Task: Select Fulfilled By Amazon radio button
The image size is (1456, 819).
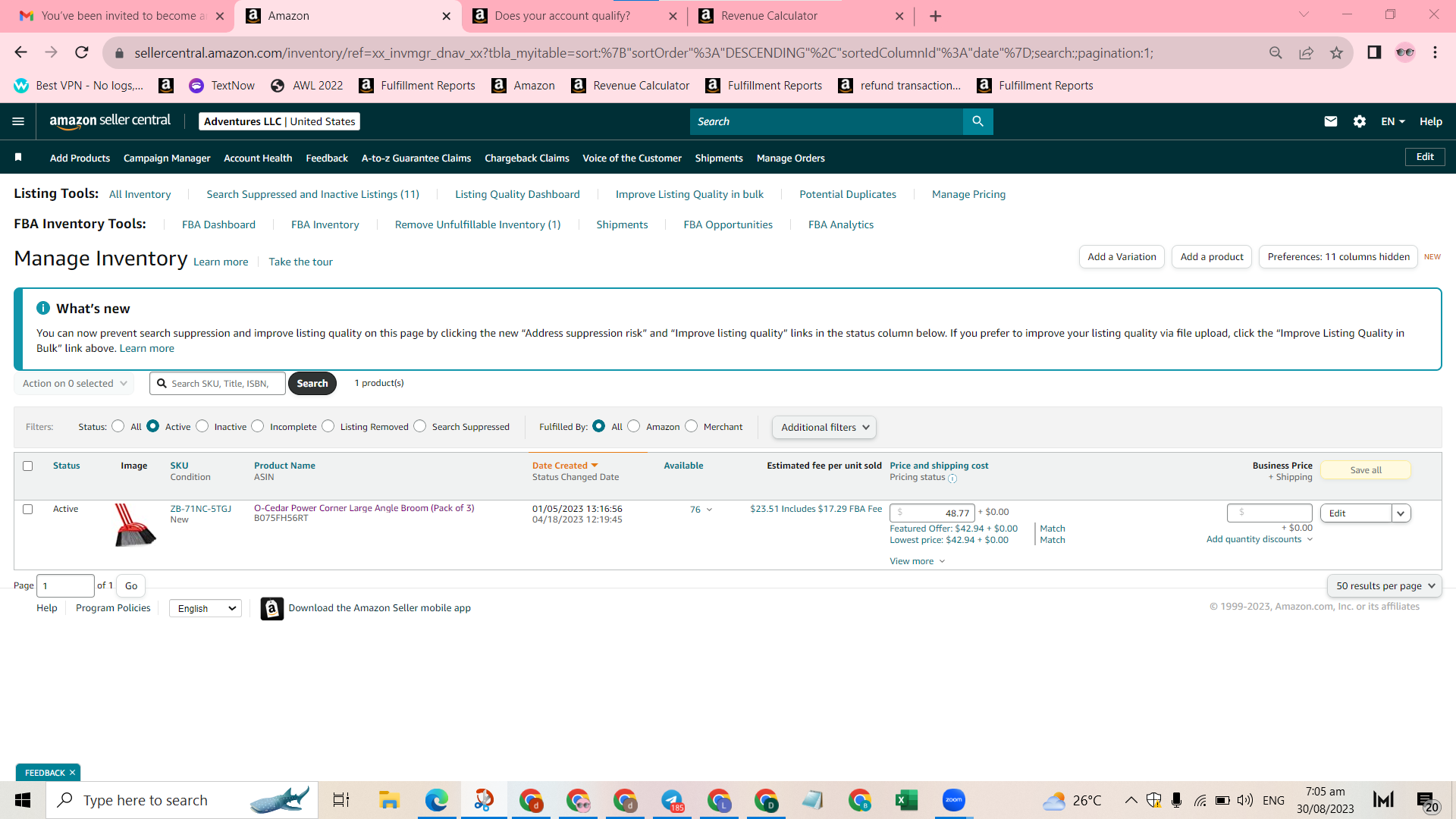Action: [634, 426]
